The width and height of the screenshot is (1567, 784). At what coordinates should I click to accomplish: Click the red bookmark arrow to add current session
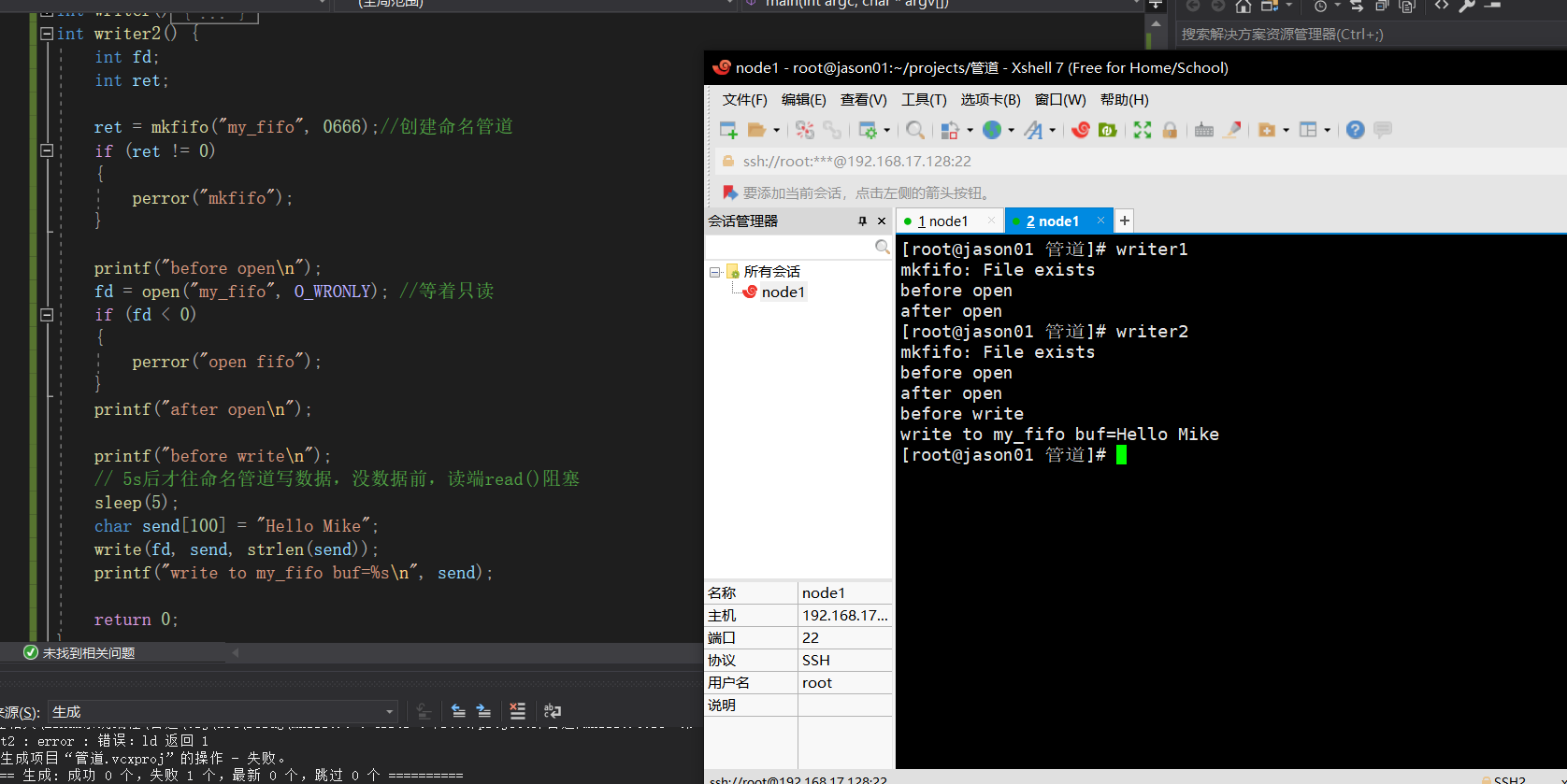[x=730, y=192]
